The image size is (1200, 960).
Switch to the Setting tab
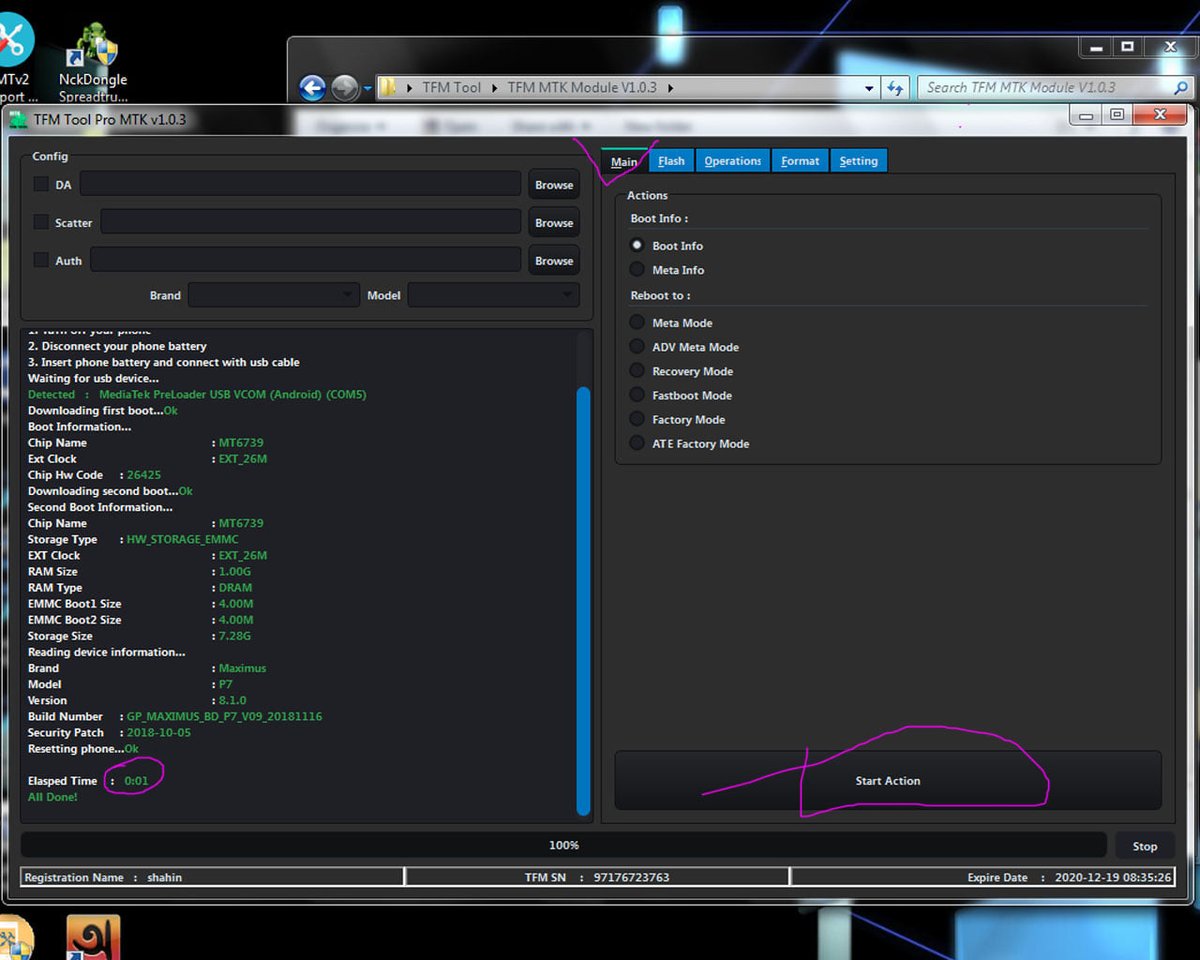tap(858, 160)
